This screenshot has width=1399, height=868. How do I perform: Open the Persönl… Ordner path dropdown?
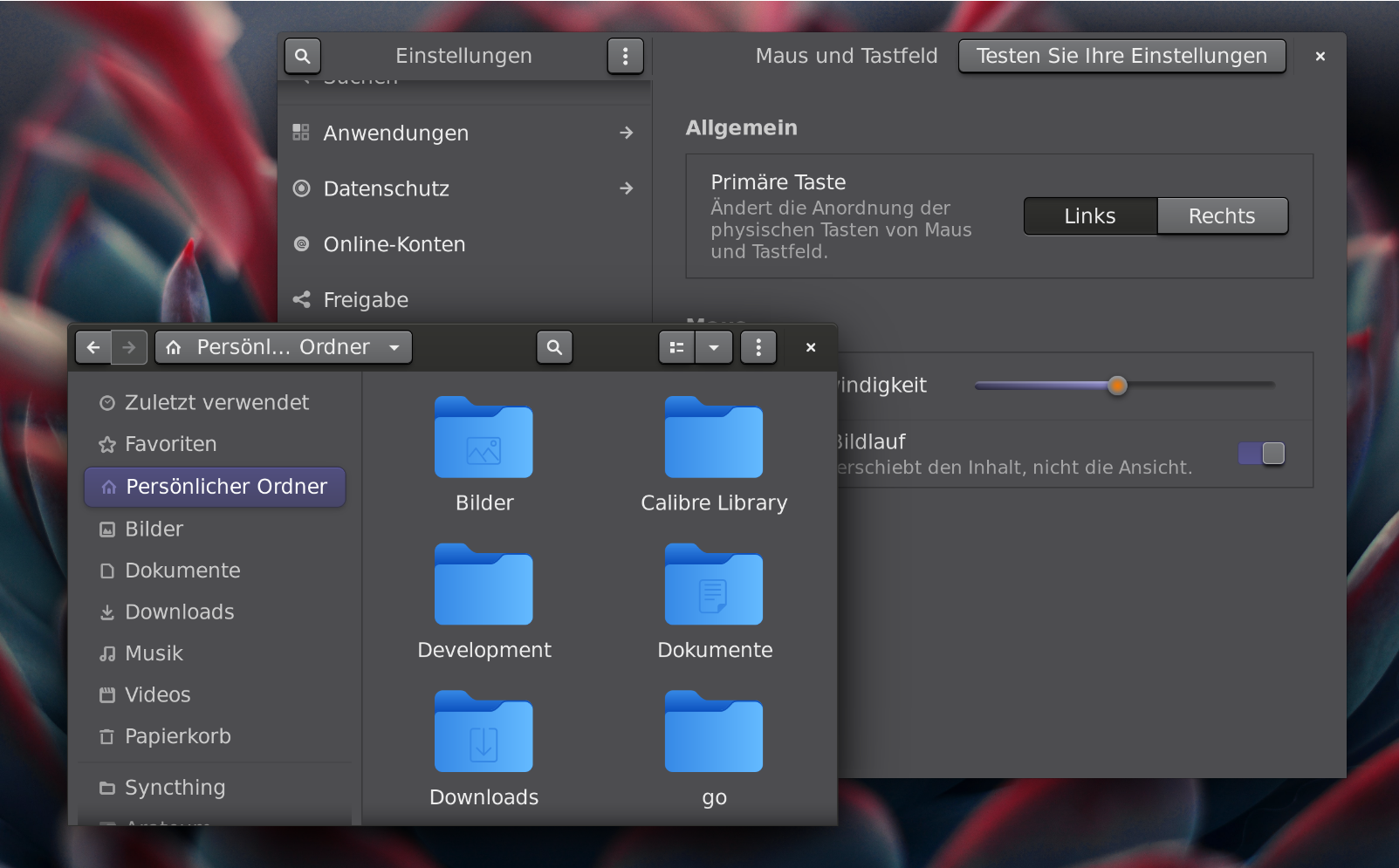click(284, 347)
